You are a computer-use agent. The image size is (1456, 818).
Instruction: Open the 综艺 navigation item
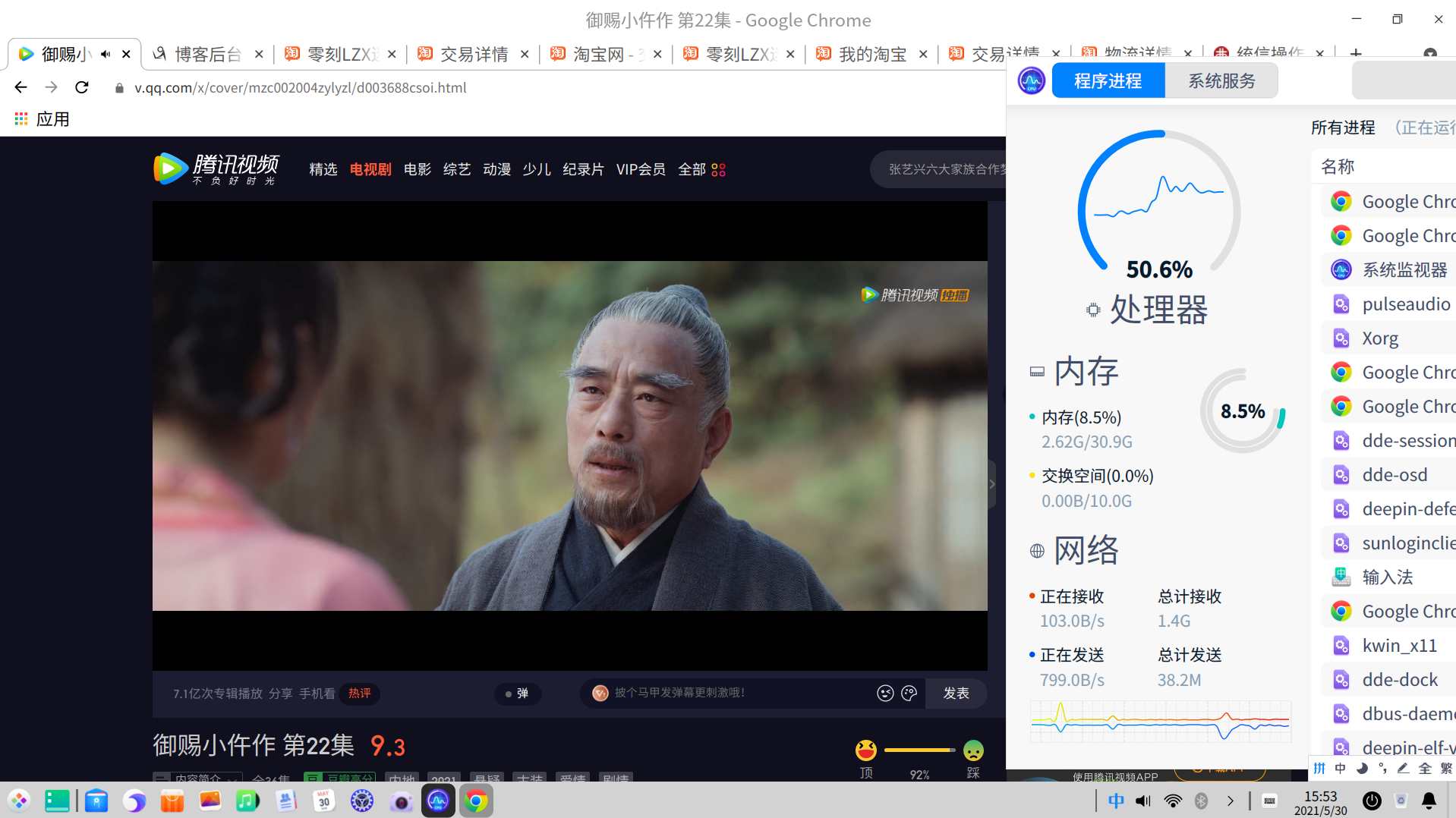coord(457,169)
